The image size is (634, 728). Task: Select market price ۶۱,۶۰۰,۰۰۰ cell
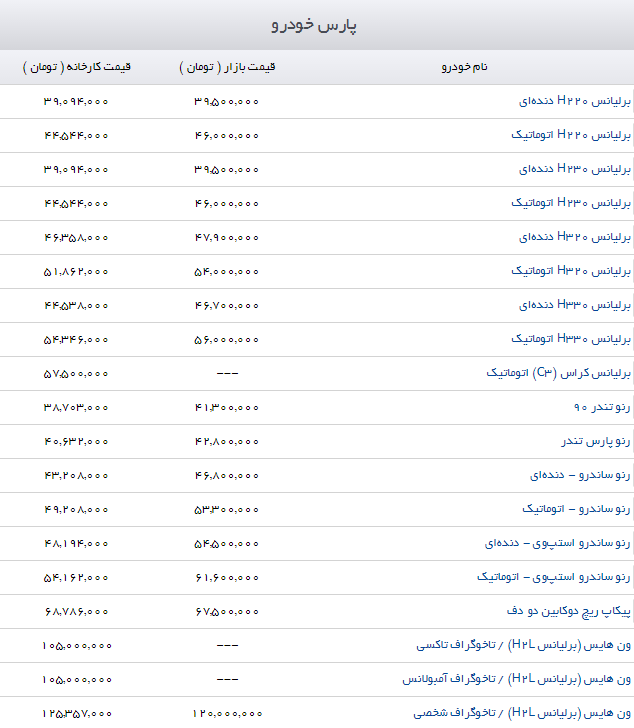click(x=226, y=578)
